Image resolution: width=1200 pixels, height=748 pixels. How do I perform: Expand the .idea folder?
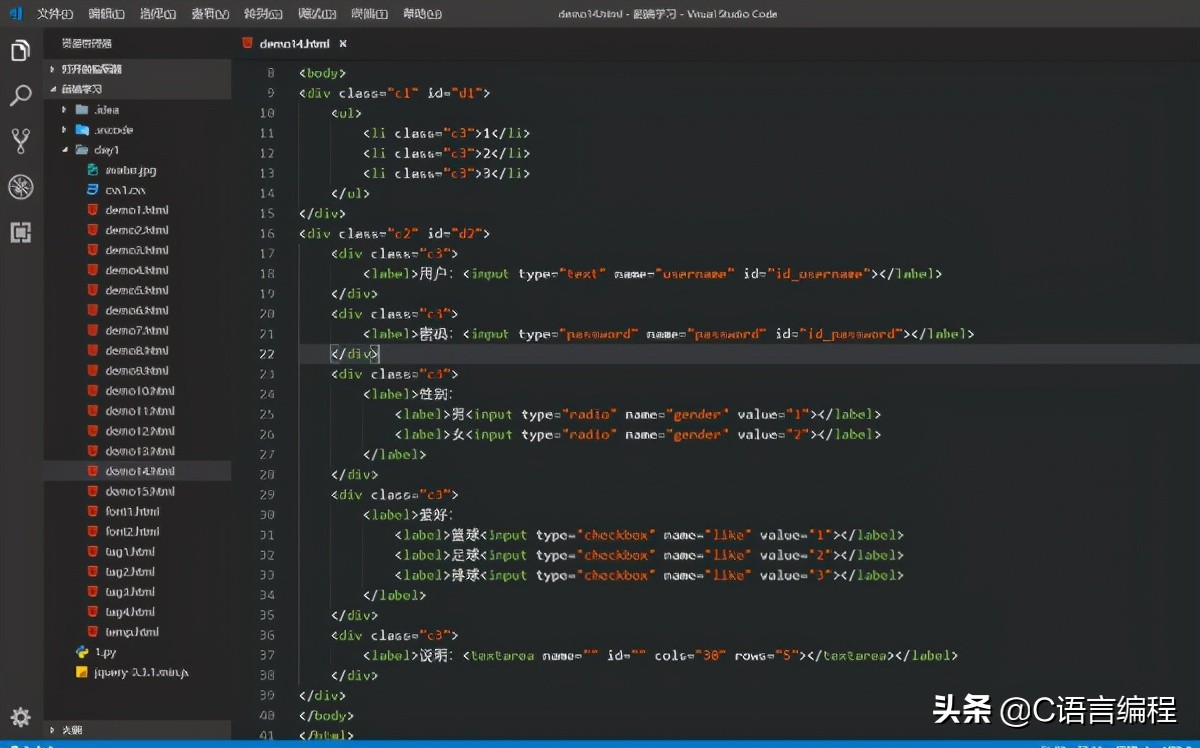65,109
